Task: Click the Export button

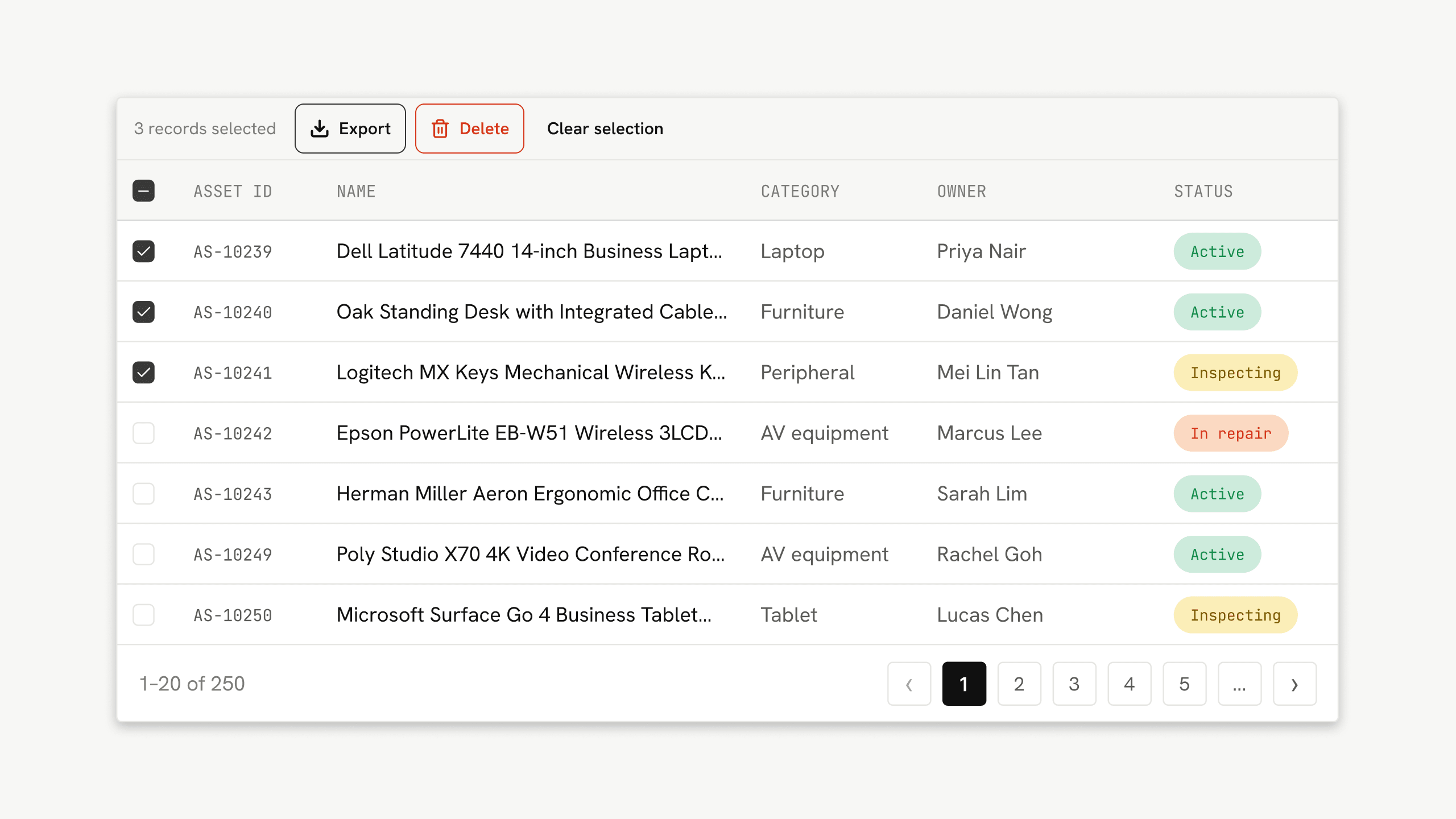Action: (x=350, y=129)
